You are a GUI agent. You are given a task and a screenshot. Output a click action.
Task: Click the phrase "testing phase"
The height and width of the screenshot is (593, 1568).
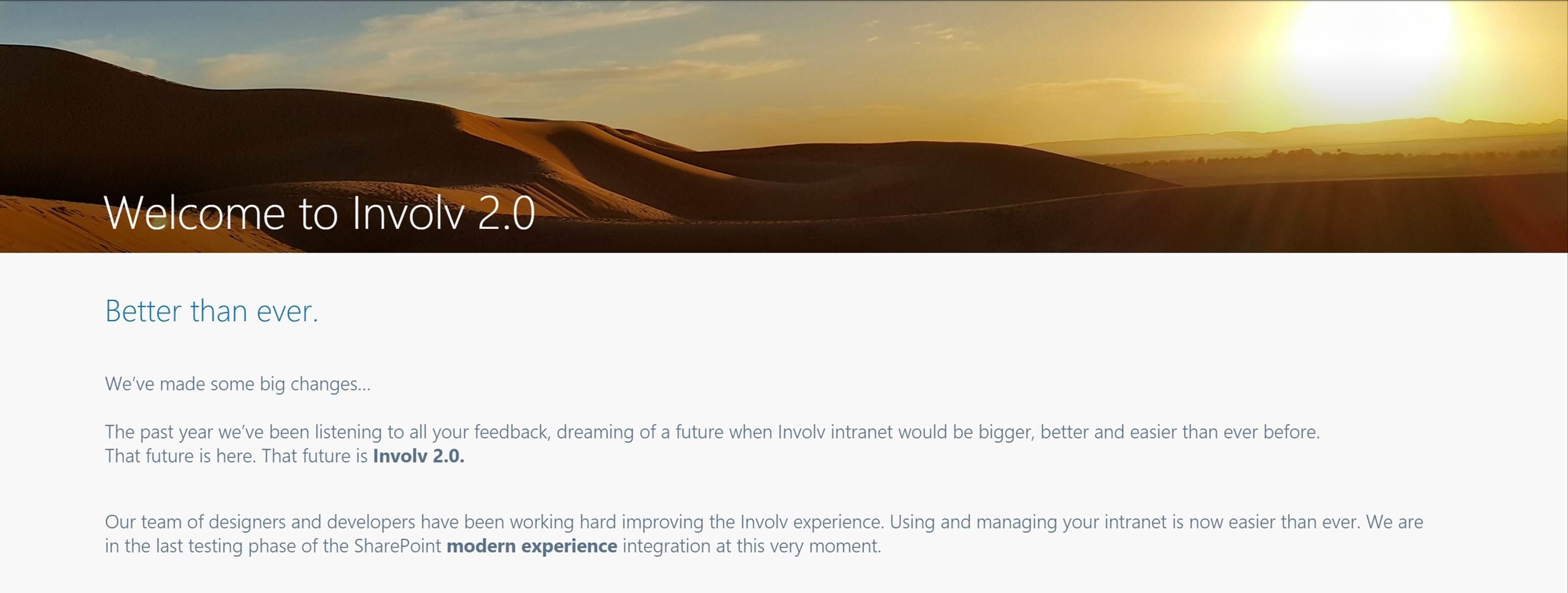[x=242, y=545]
